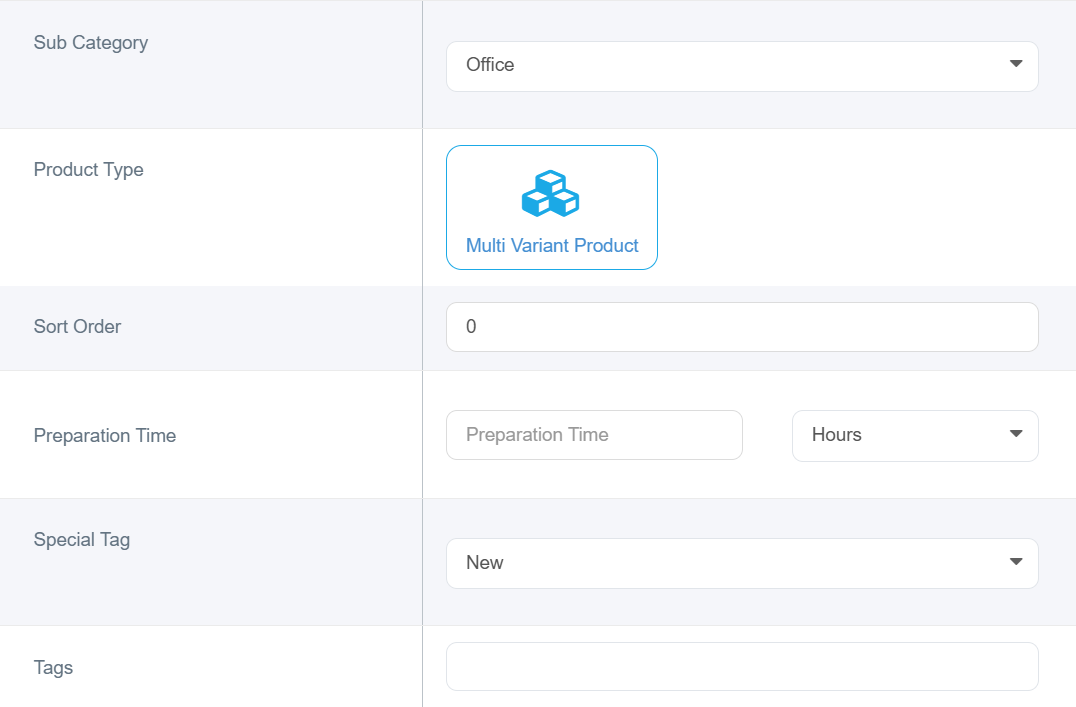Viewport: 1076px width, 707px height.
Task: Open the Hours unit dropdown
Action: [915, 436]
